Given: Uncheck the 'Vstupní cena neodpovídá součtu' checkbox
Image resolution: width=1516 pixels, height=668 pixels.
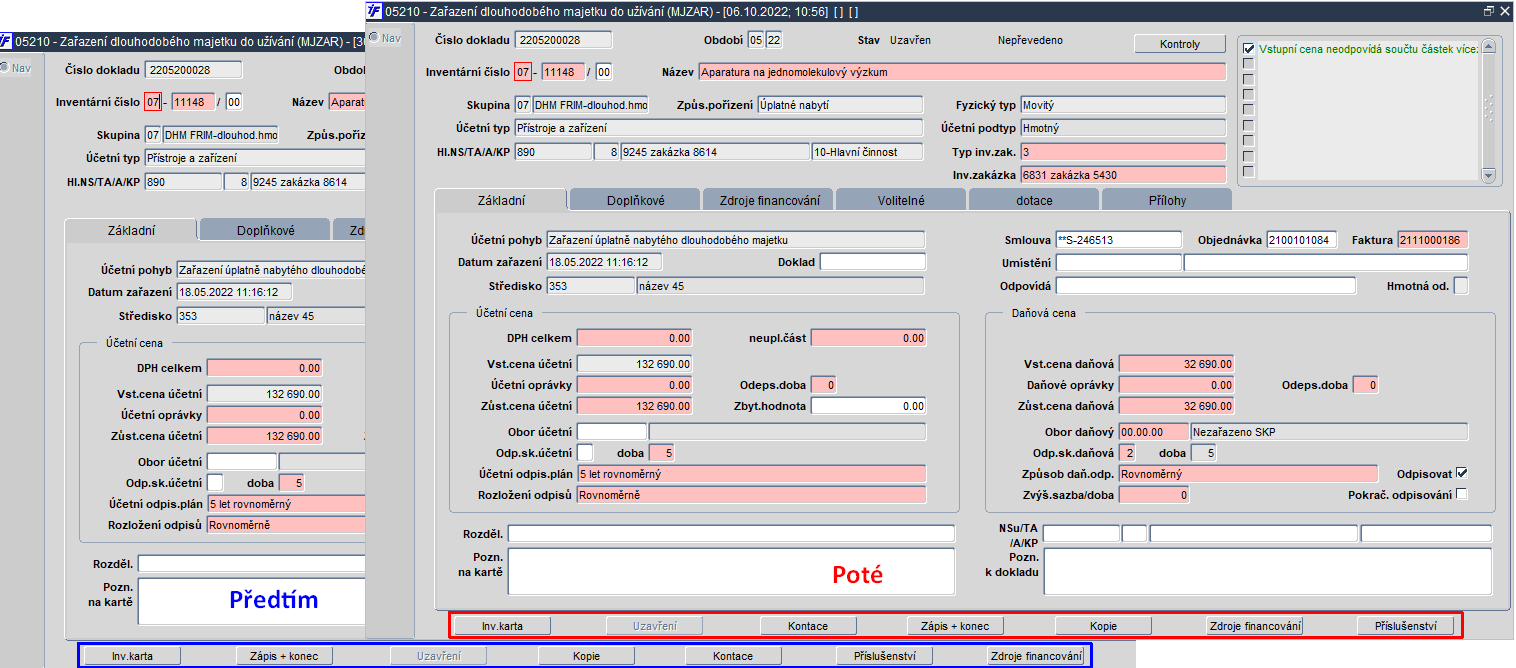Looking at the screenshot, I should (x=1248, y=48).
